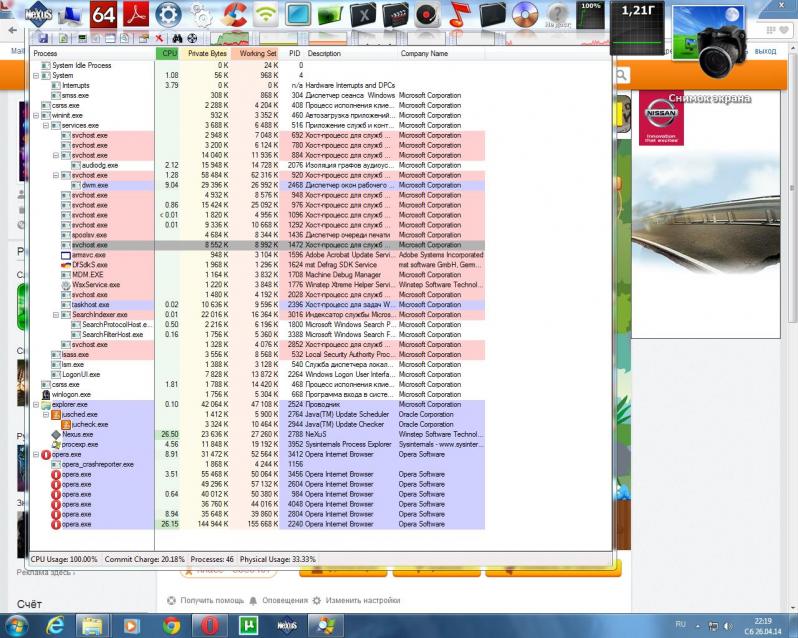Collapse the explorer.exe tree node
This screenshot has height=638, width=798.
36,404
